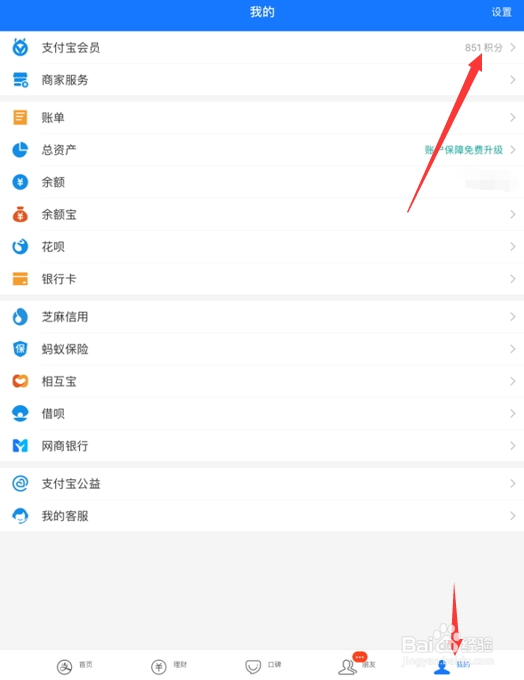Tap the 账户保障免费升级 link
The width and height of the screenshot is (524, 680).
[x=464, y=150]
